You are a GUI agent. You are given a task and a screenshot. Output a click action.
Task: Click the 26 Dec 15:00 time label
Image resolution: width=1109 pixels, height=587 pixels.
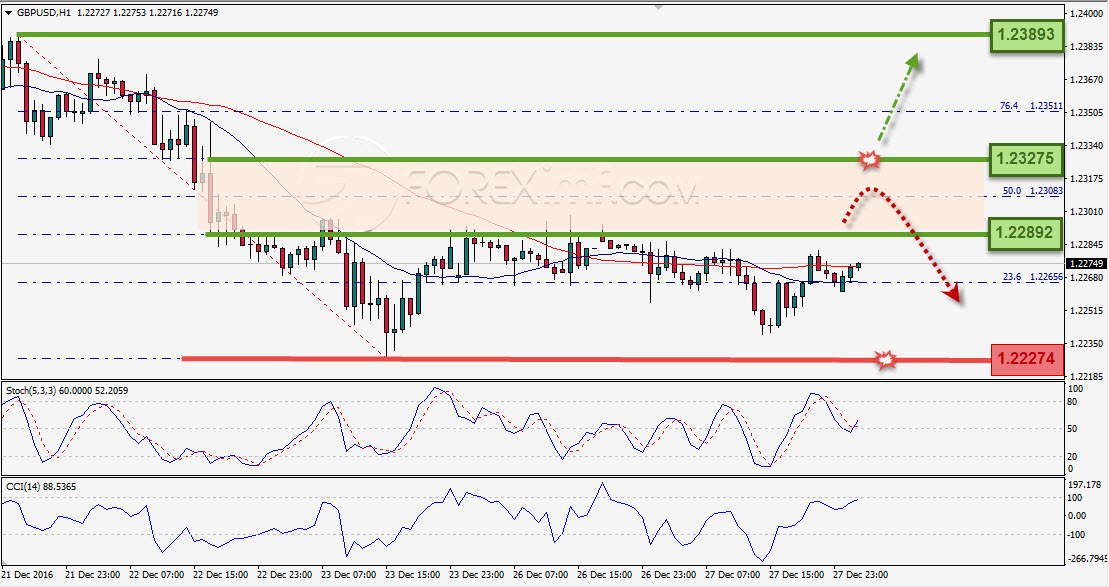click(x=605, y=575)
